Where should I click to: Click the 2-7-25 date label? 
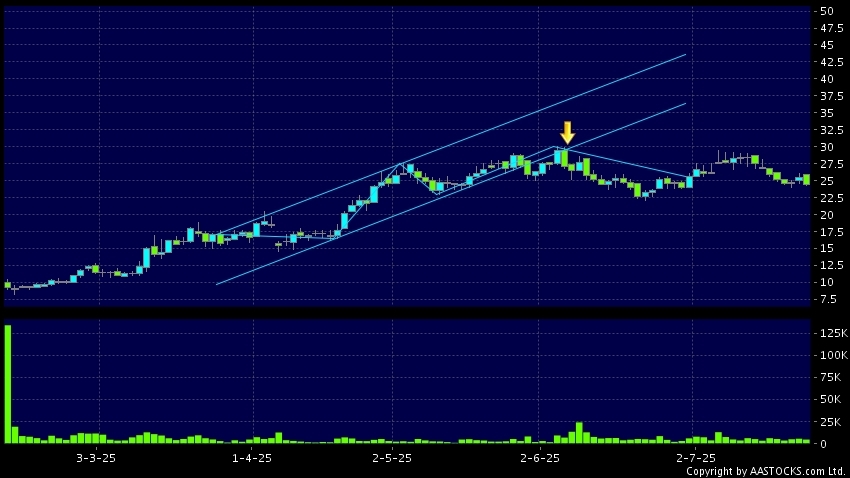[x=696, y=458]
